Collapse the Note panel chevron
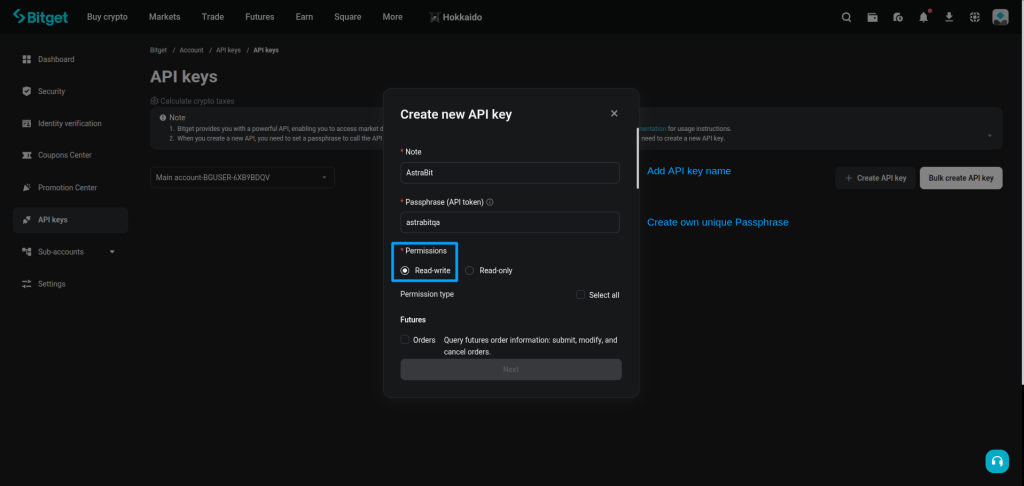This screenshot has width=1024, height=486. (x=989, y=135)
